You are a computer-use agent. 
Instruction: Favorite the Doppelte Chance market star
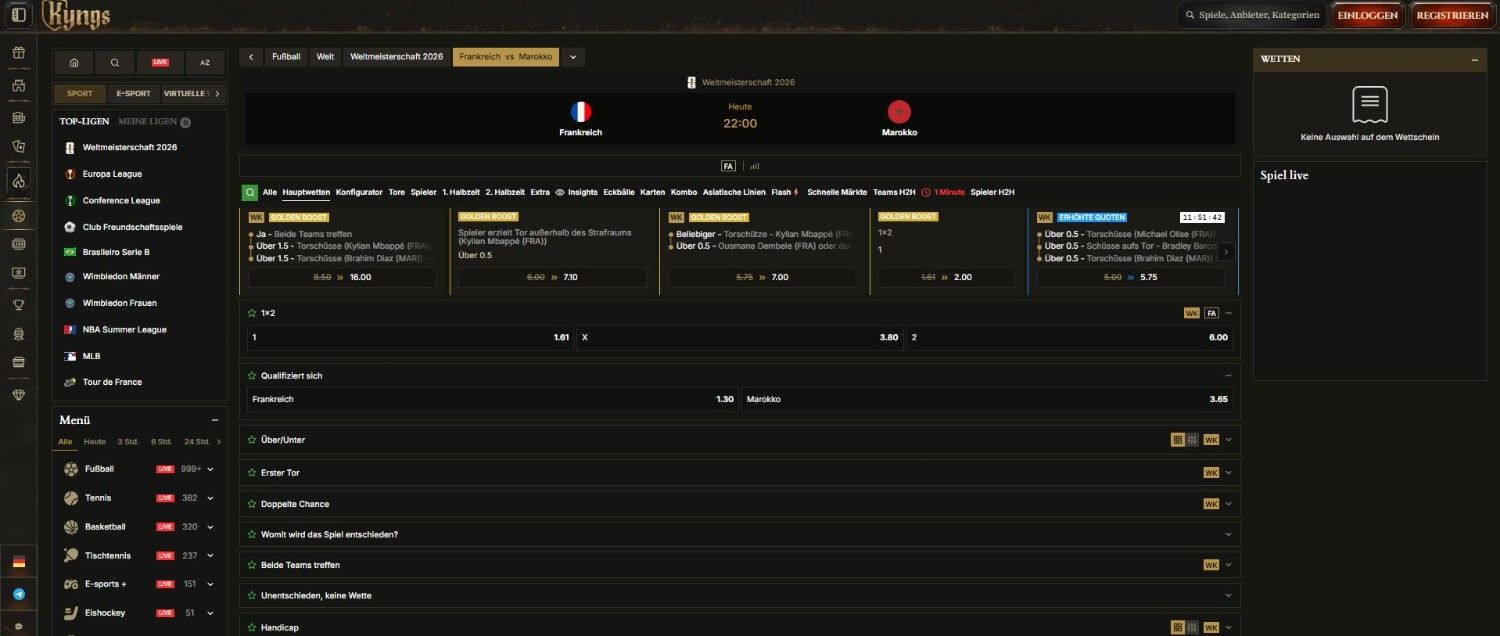click(252, 504)
